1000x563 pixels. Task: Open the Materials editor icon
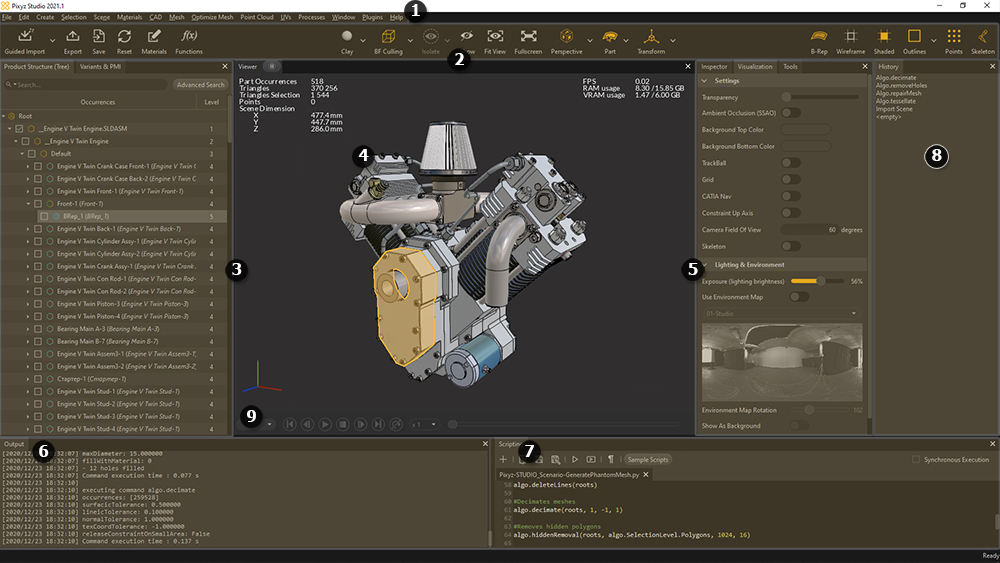click(x=154, y=36)
